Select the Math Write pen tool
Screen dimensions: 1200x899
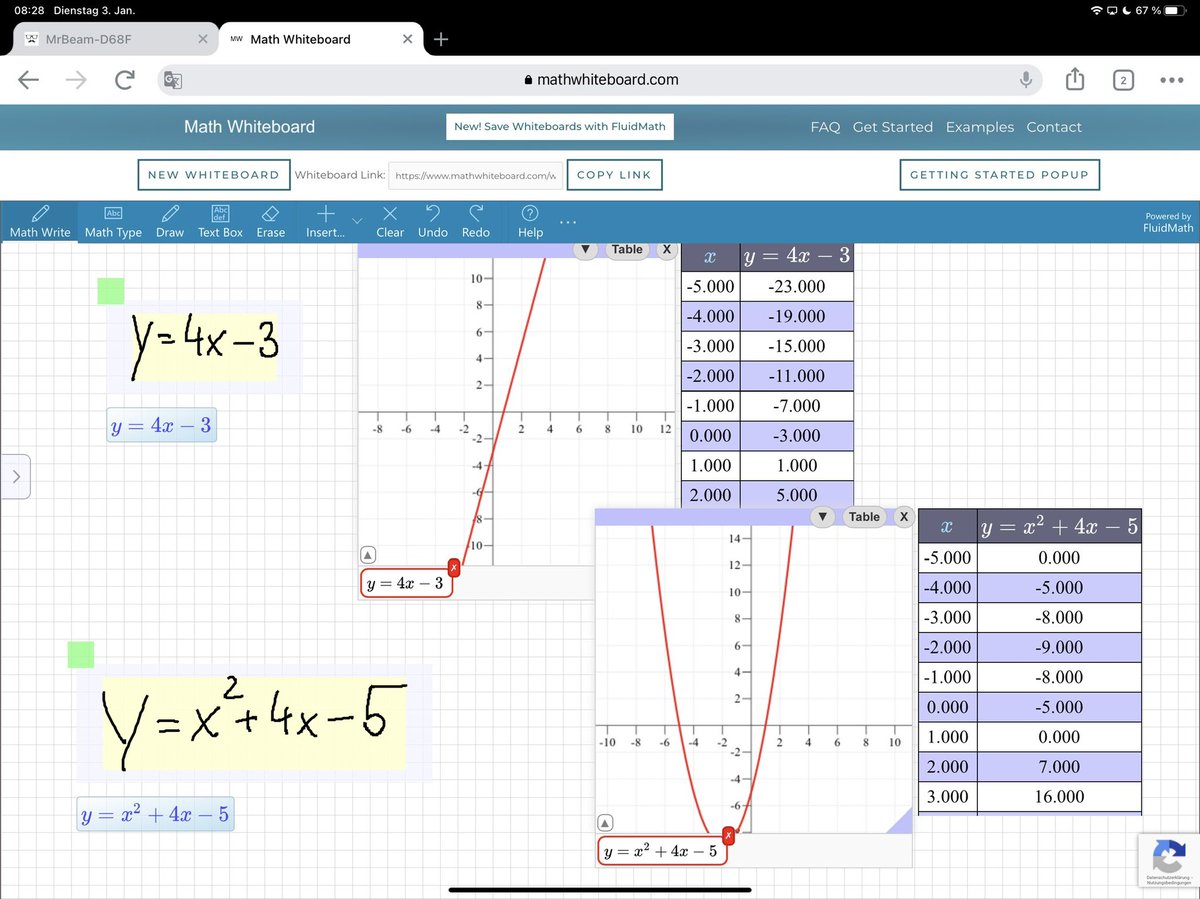click(x=40, y=221)
